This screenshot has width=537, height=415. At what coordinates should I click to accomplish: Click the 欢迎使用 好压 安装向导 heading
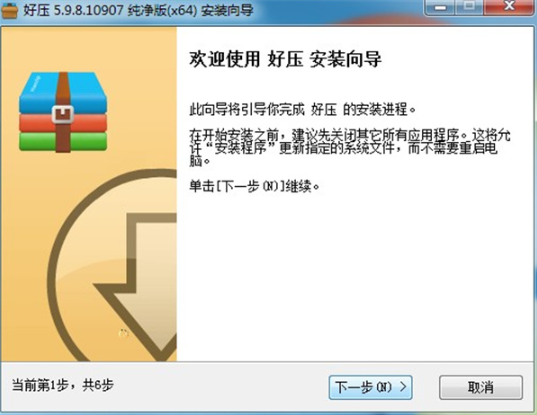coord(285,59)
